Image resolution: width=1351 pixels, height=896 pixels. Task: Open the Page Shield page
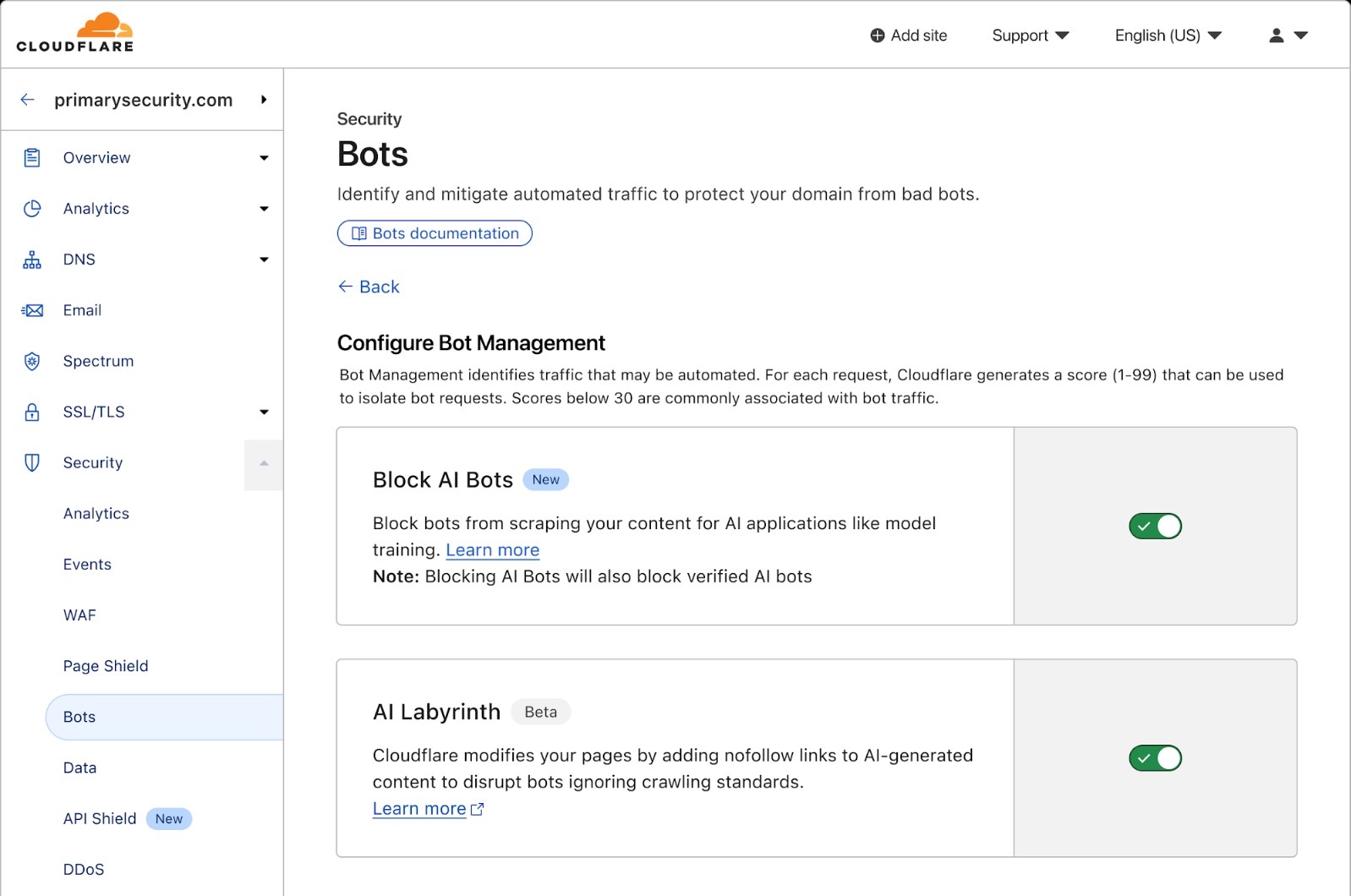(x=106, y=666)
